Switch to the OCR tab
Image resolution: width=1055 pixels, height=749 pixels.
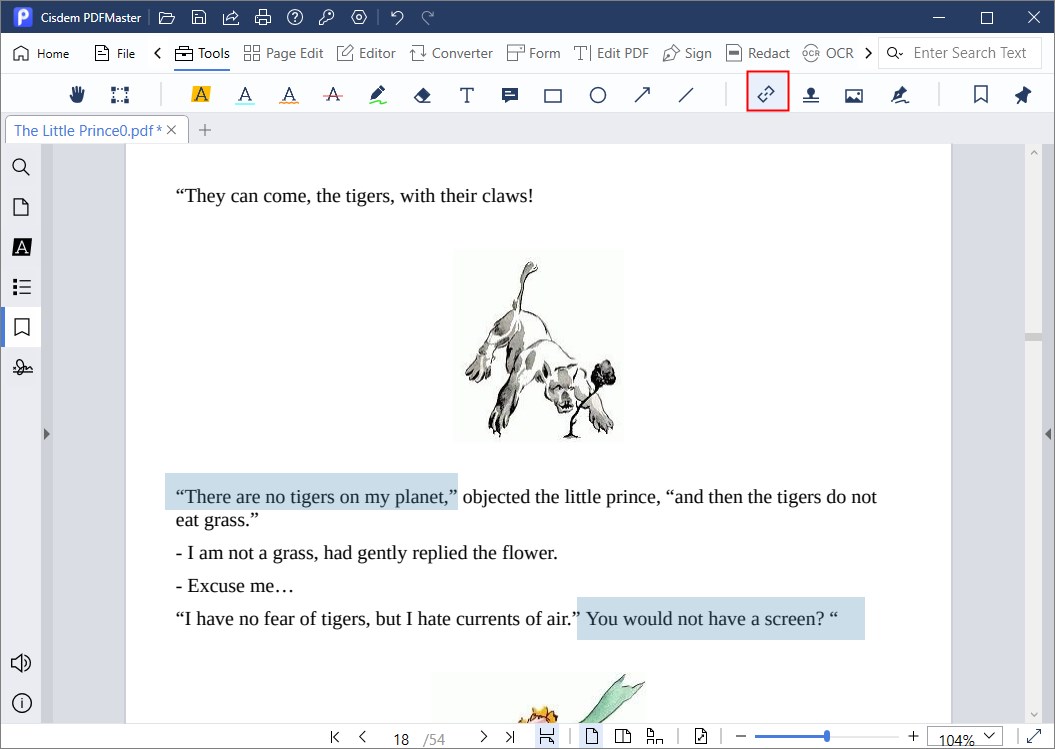[x=828, y=53]
